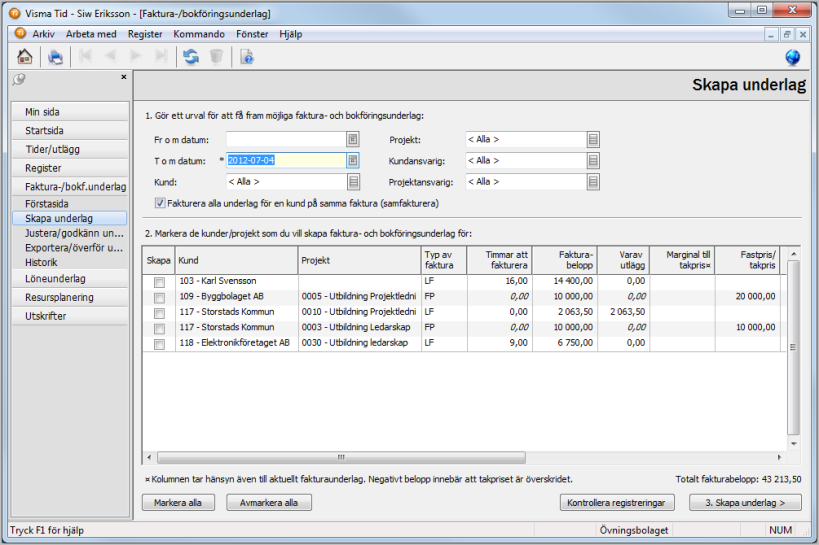Open the Kundansvarig selection list
The width and height of the screenshot is (819, 545).
click(x=593, y=160)
